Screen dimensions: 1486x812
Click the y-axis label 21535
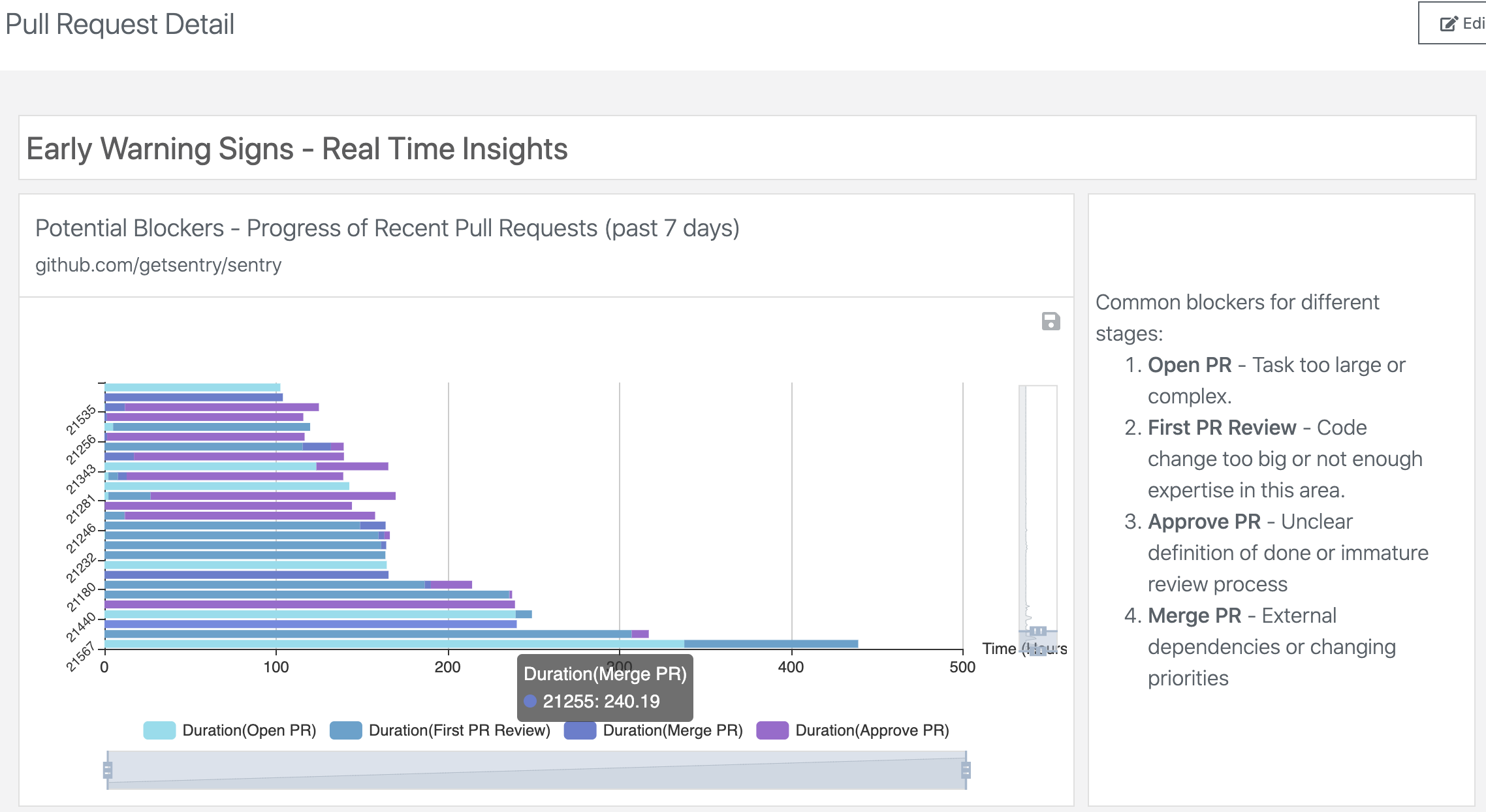pyautogui.click(x=81, y=420)
